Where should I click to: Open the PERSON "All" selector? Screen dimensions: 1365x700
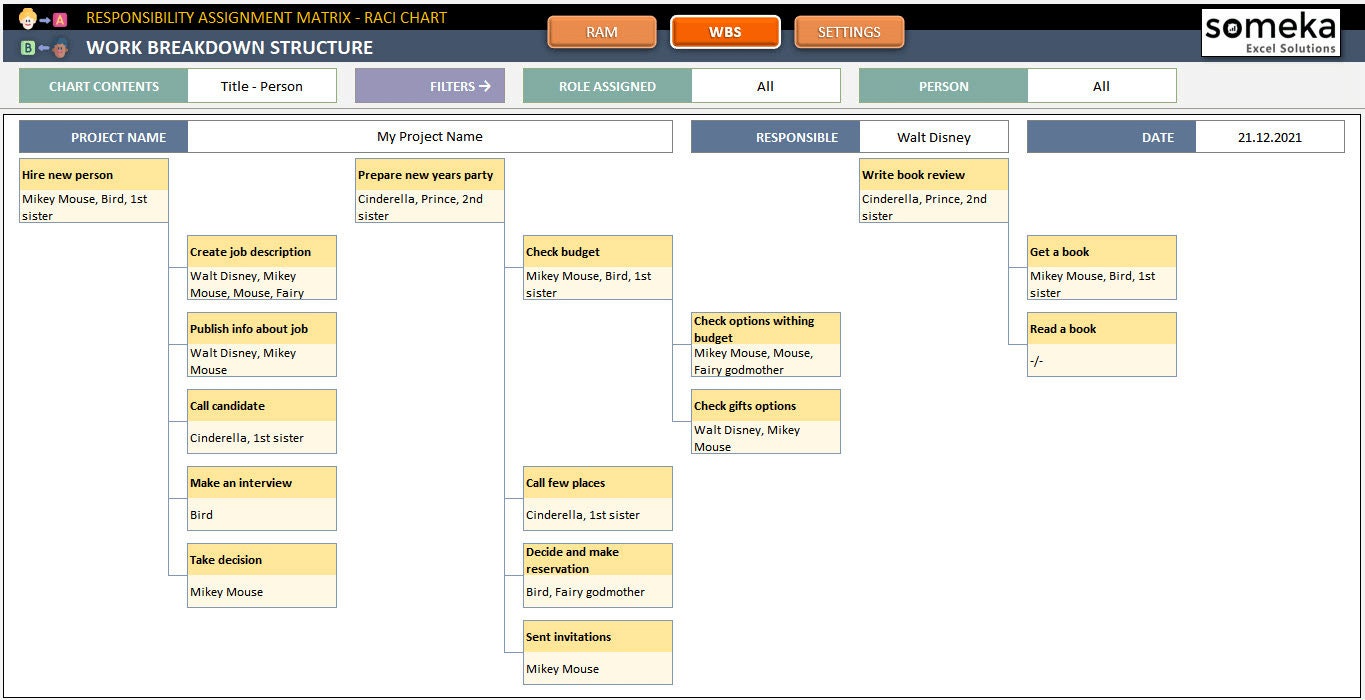click(x=1101, y=85)
